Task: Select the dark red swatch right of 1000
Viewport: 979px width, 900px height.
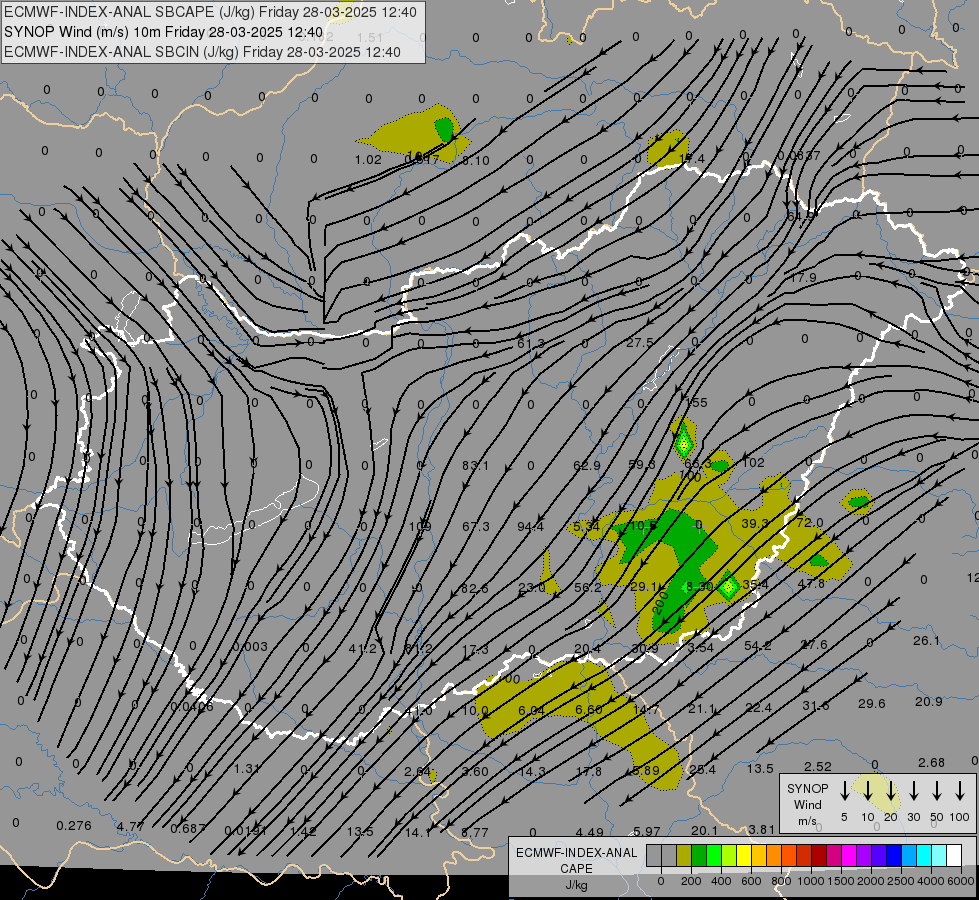Action: click(819, 856)
